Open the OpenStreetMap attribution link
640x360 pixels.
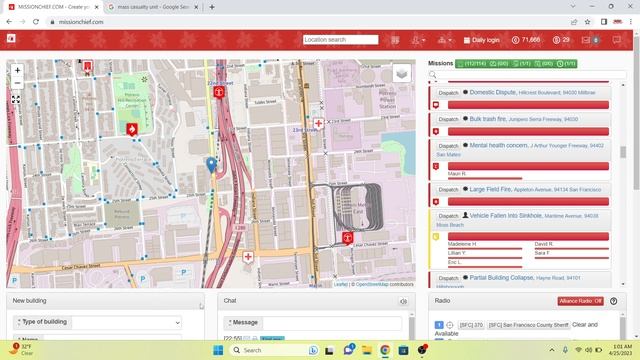click(372, 284)
